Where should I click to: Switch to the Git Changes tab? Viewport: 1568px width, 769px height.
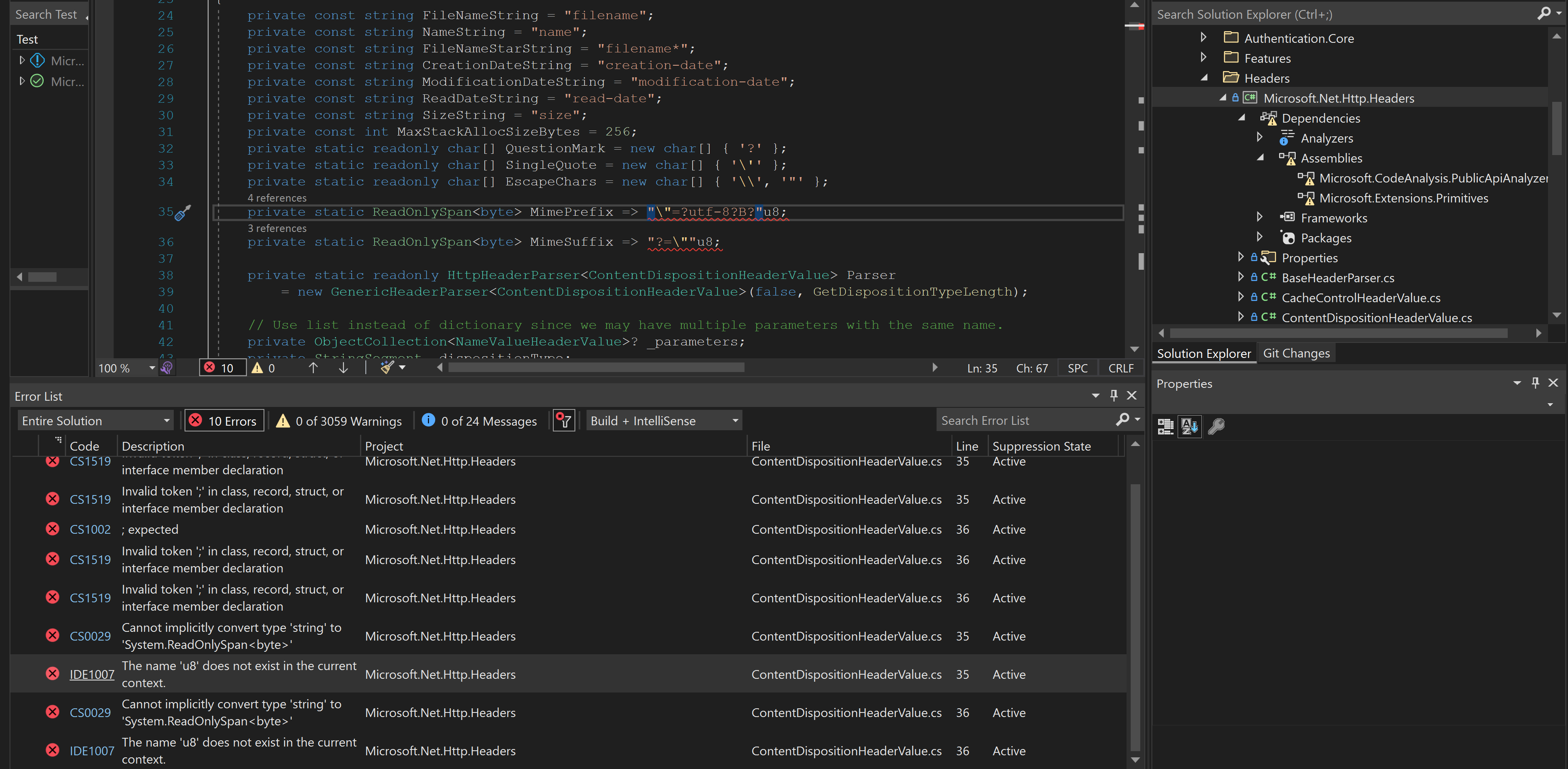(1296, 352)
